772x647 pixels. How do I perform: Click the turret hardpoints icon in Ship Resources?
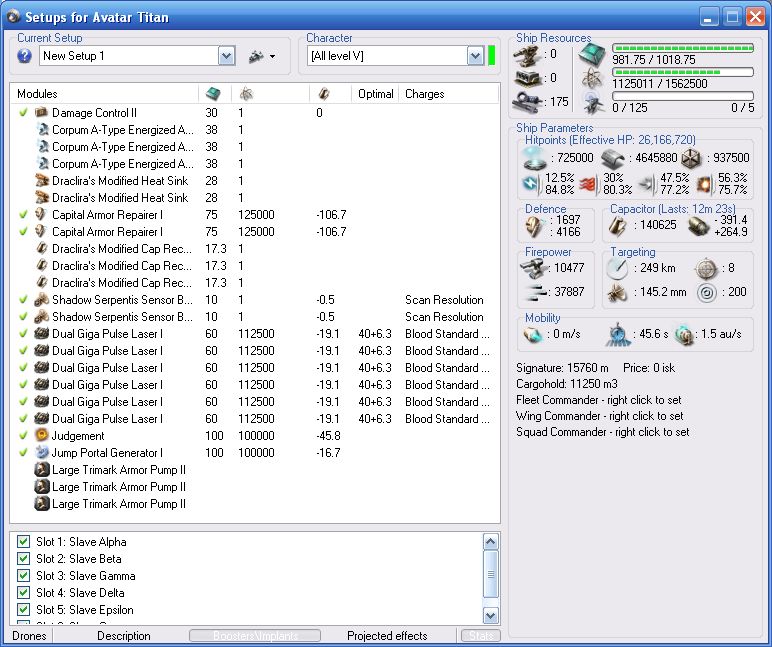(528, 52)
